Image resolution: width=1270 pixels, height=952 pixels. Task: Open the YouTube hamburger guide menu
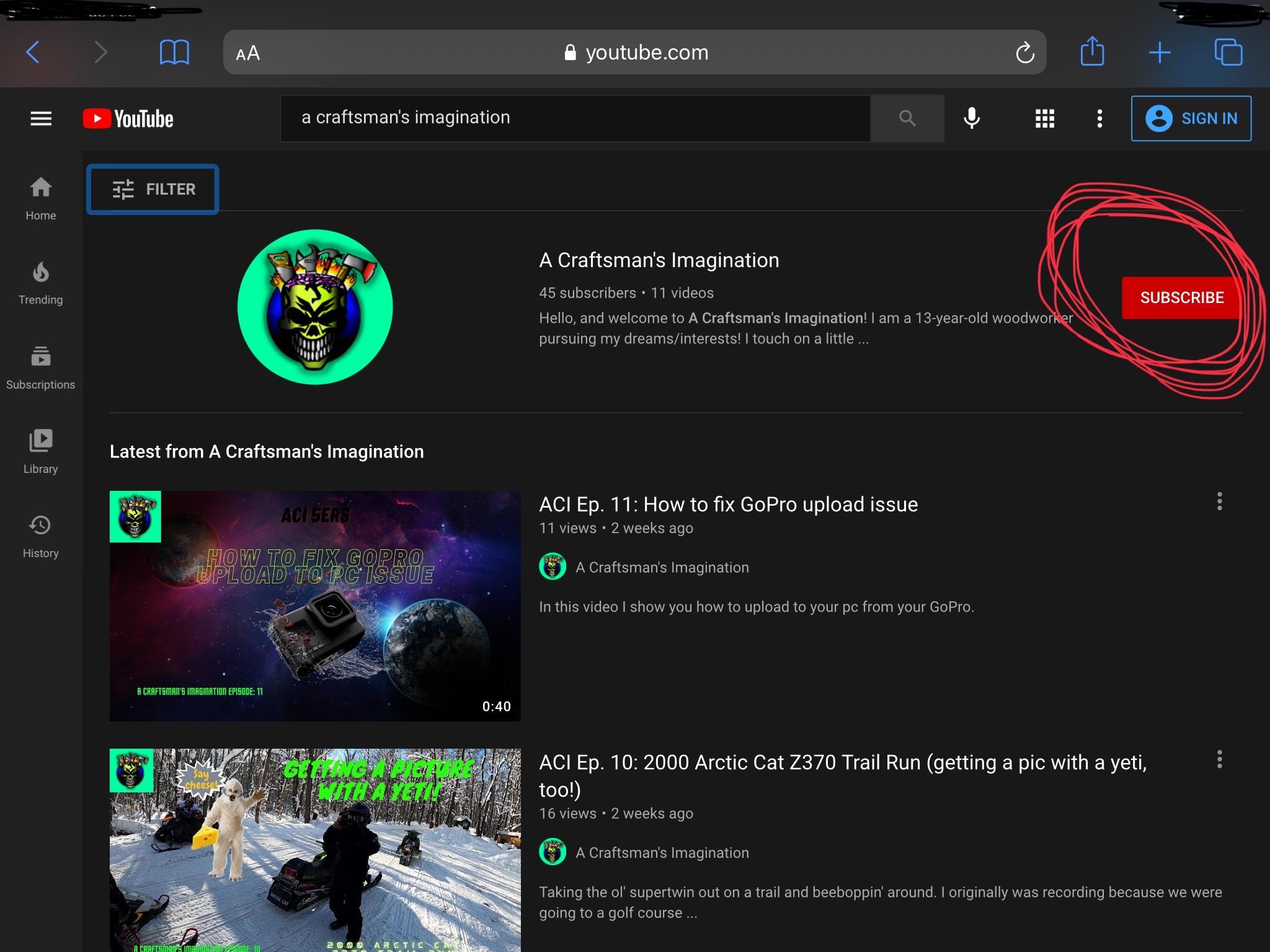coord(41,118)
